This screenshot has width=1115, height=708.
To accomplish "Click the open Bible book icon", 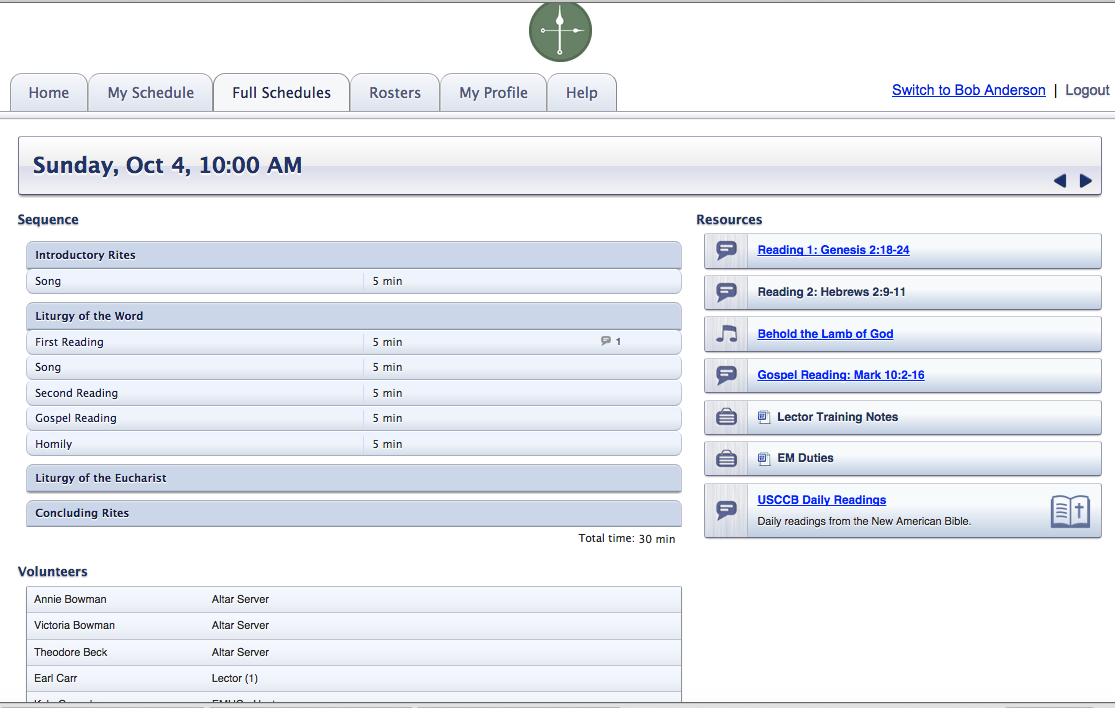I will (1069, 511).
